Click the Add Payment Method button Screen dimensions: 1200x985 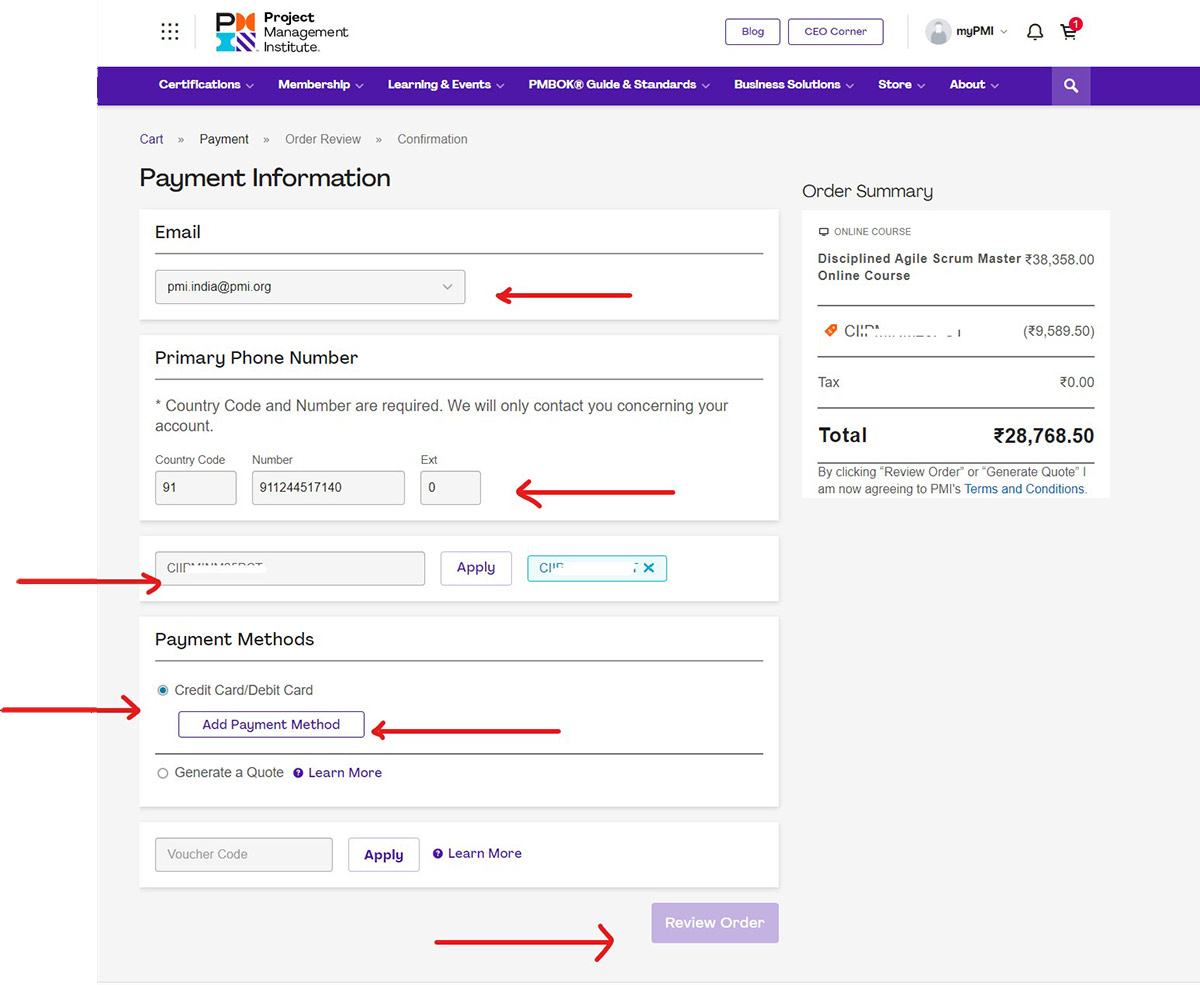(x=271, y=725)
